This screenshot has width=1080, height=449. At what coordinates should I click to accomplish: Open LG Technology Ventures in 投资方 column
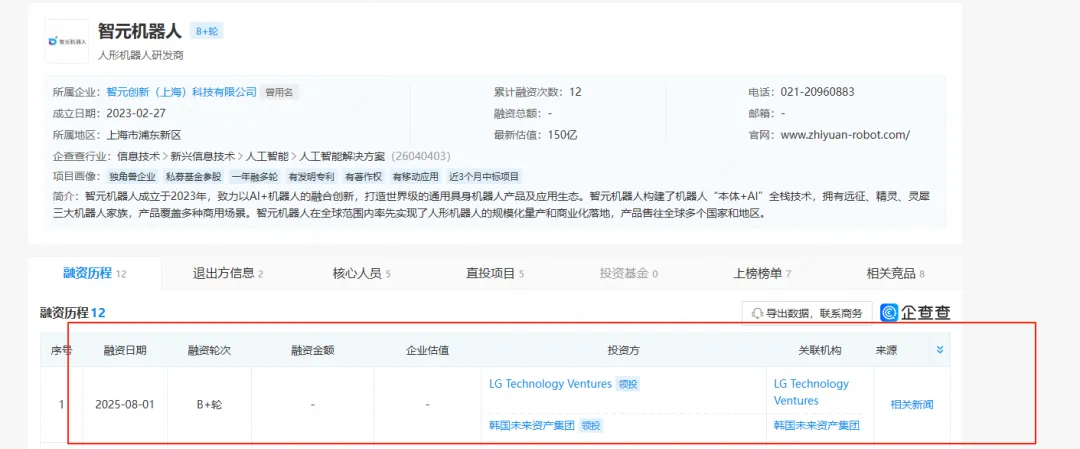(x=550, y=384)
